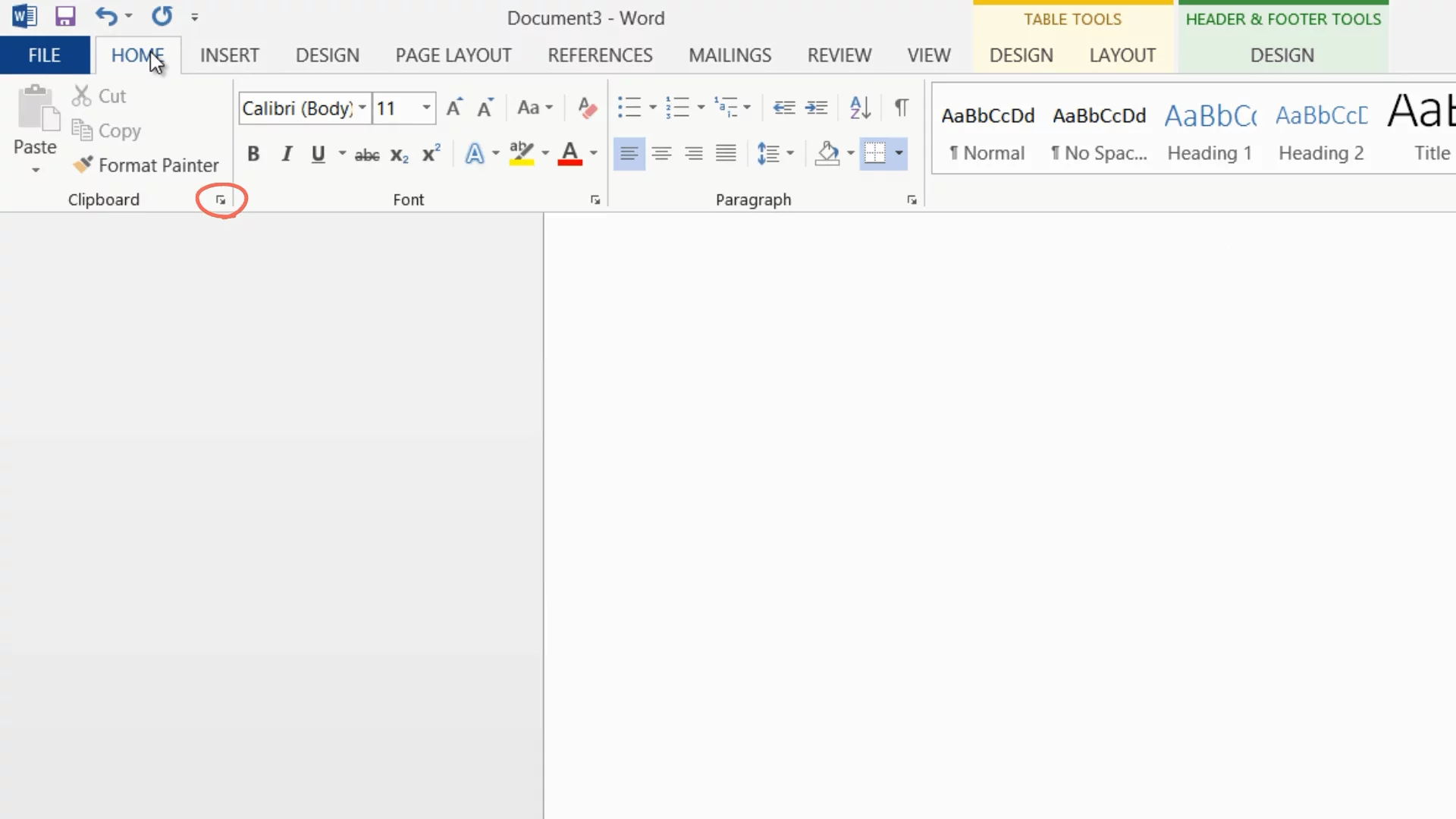Apply the Heading 1 style
Screen dimensions: 1456x819
pos(1209,130)
